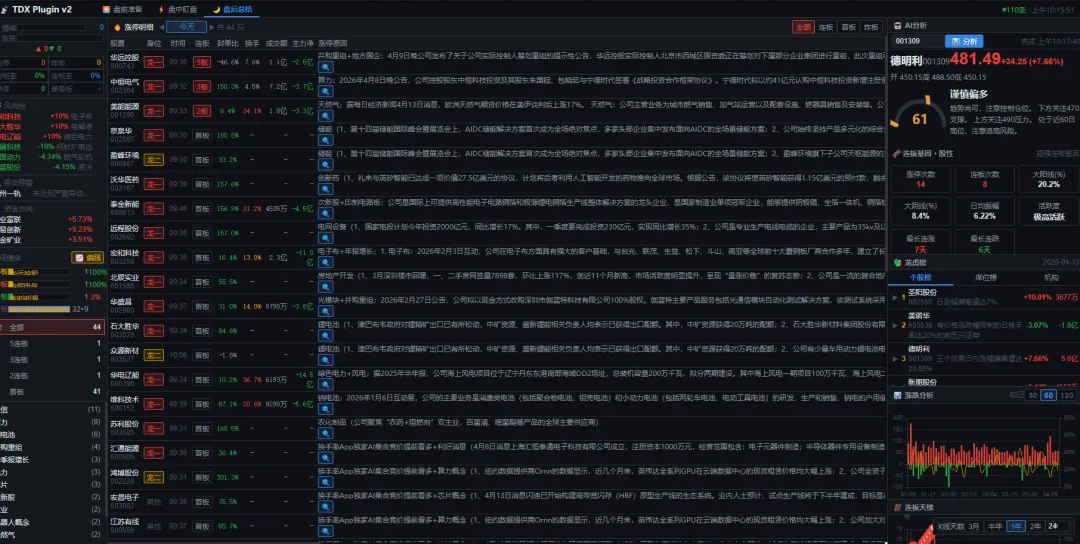1080x544 pixels.
Task: Open the 盘中盯盘 tab
Action: pyautogui.click(x=177, y=10)
